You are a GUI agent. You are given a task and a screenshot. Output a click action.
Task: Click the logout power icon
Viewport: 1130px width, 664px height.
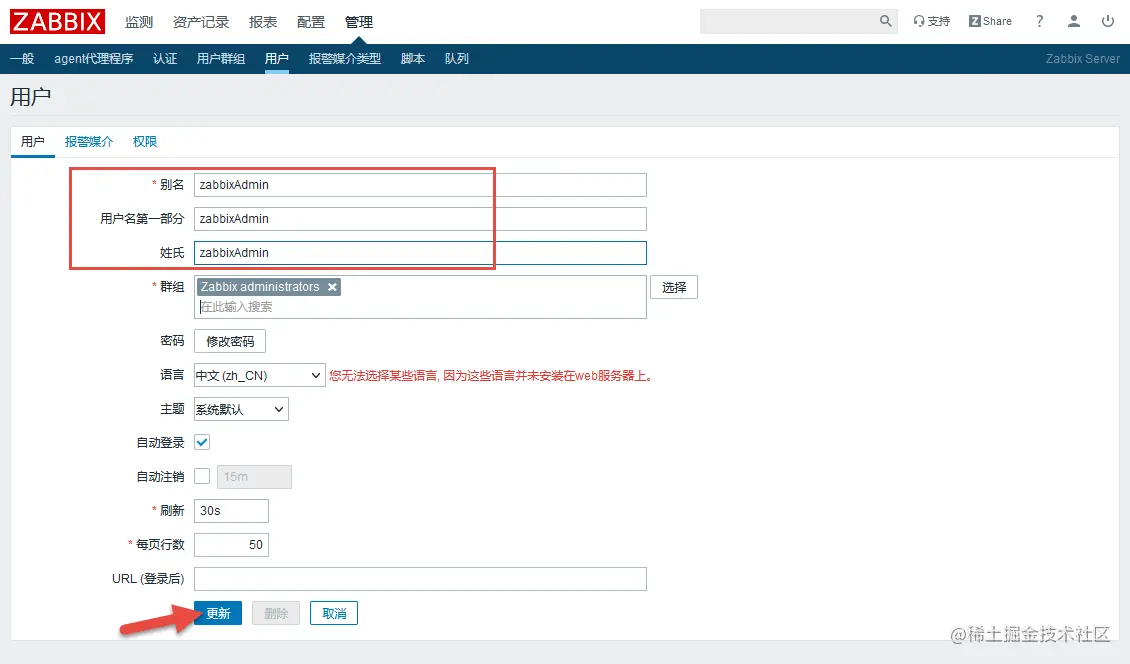click(1108, 21)
